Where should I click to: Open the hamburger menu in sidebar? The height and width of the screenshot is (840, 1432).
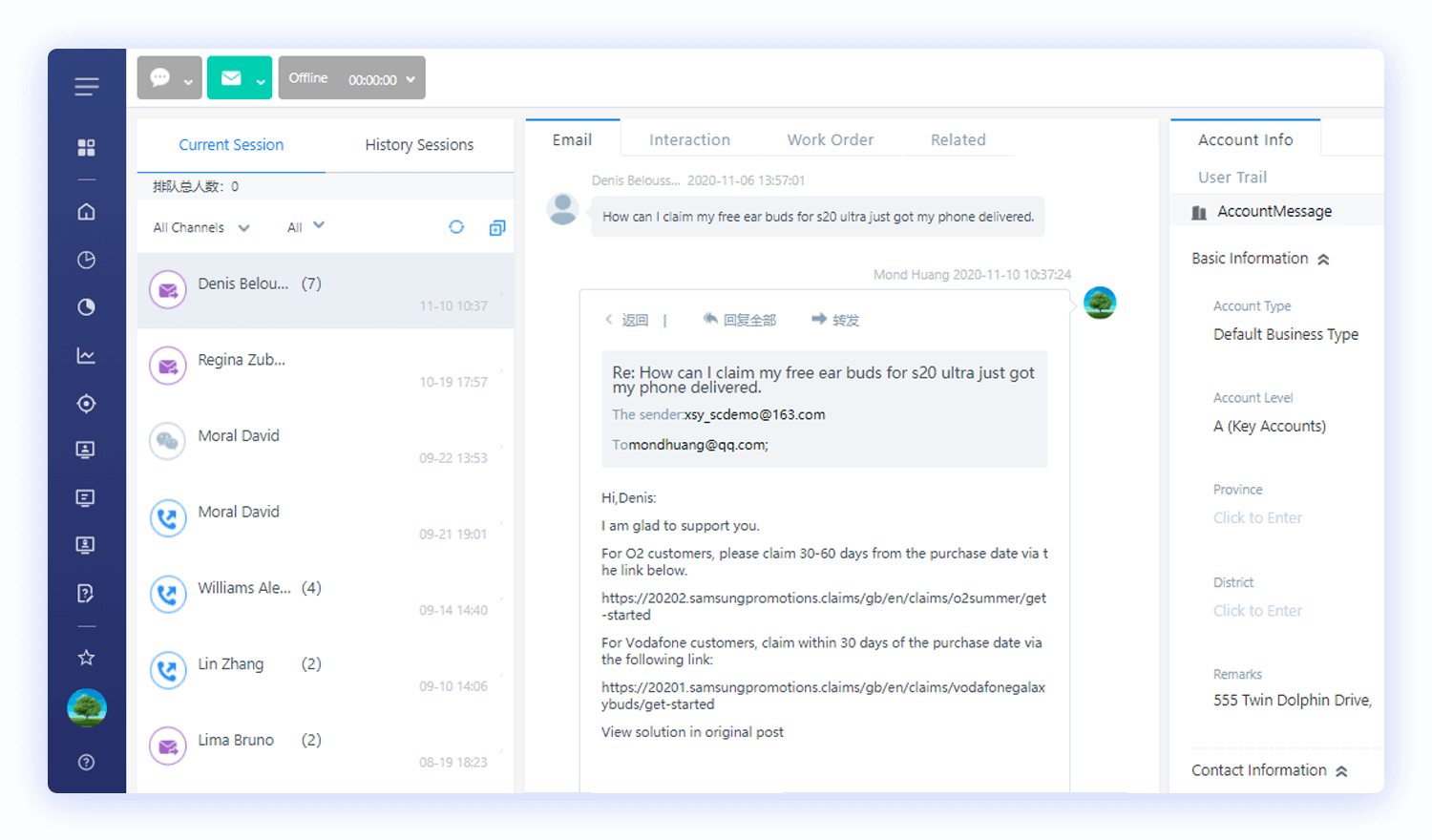click(x=87, y=87)
